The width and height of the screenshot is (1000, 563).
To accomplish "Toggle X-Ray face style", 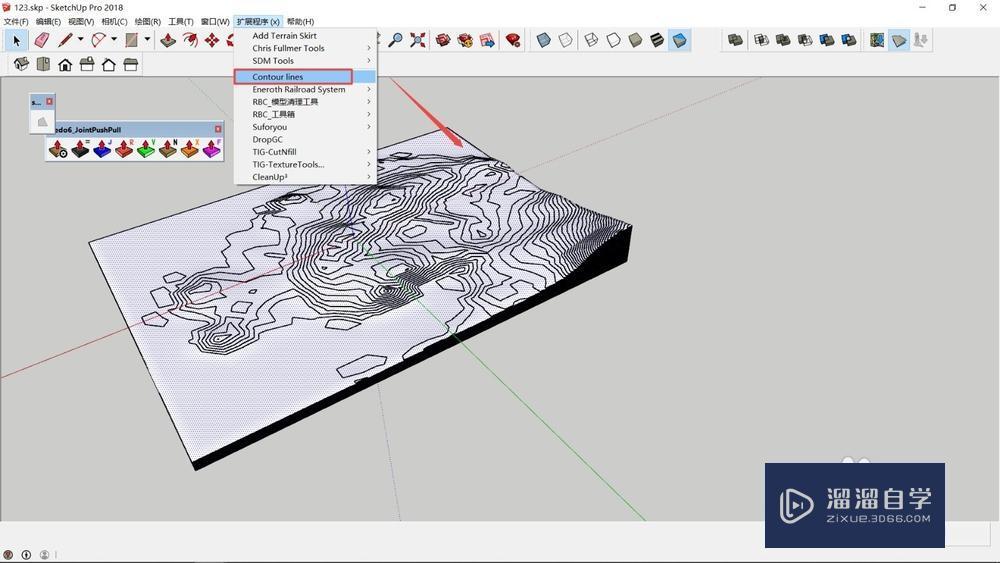I will point(543,40).
